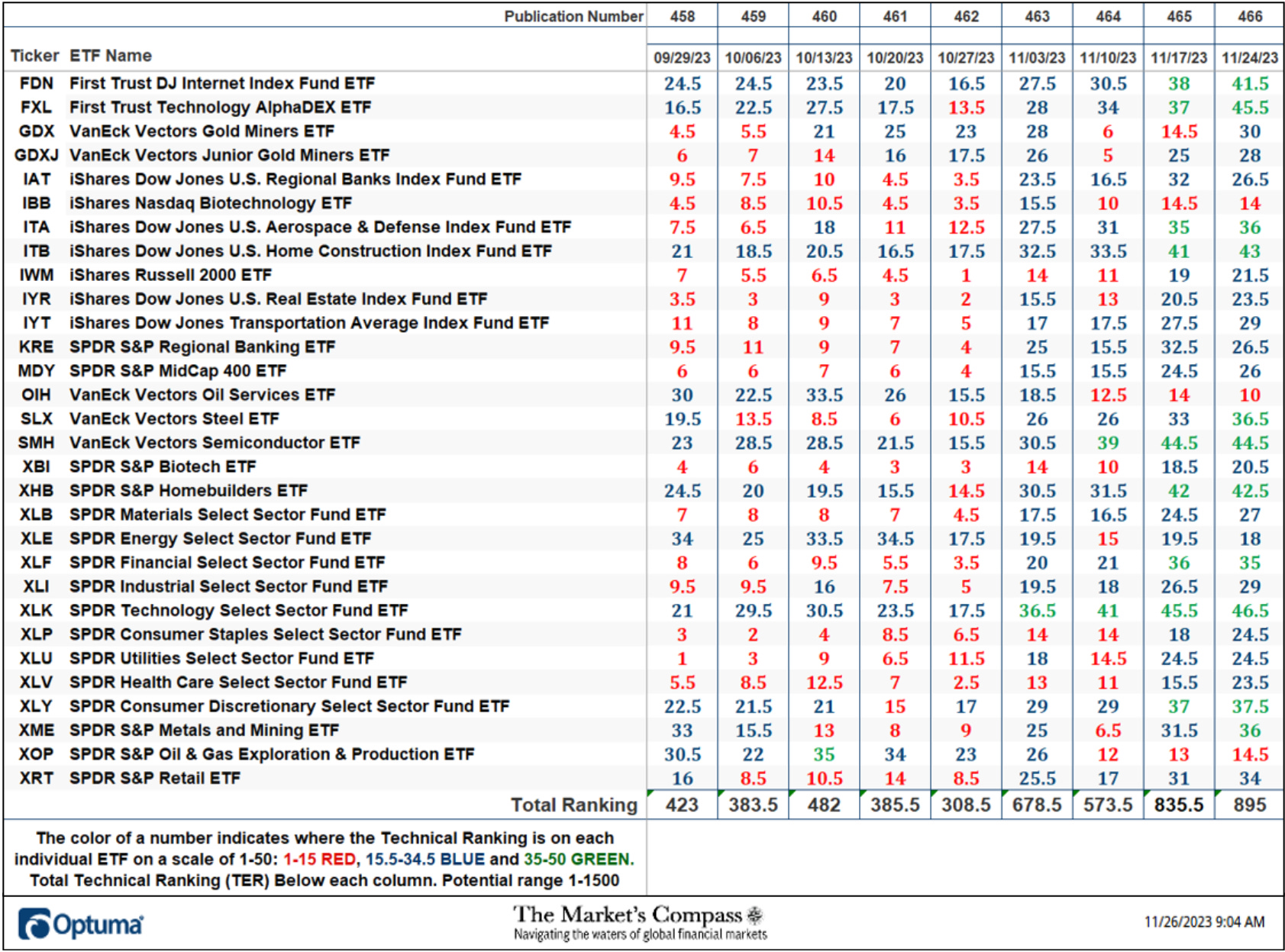Select IWM value 1 for 10/27/23
The width and height of the screenshot is (1285, 952).
(x=966, y=276)
